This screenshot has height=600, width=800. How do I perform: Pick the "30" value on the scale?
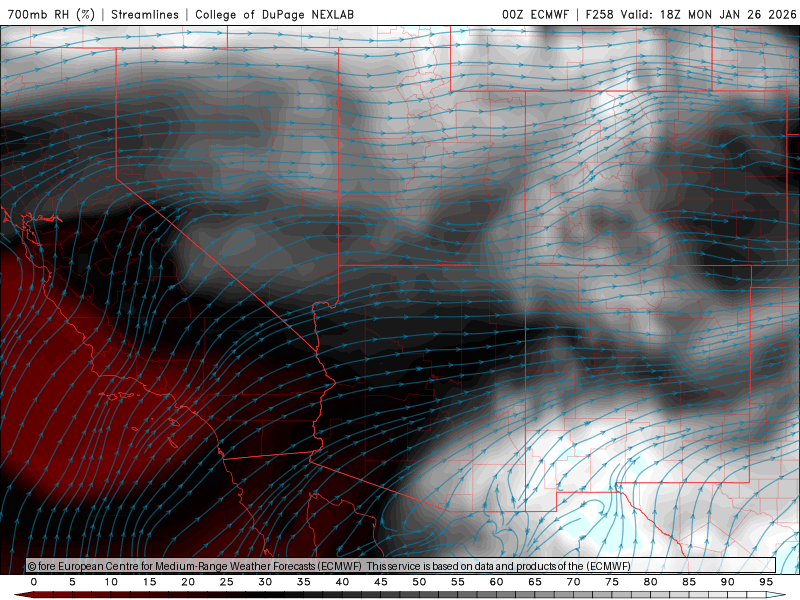click(265, 582)
